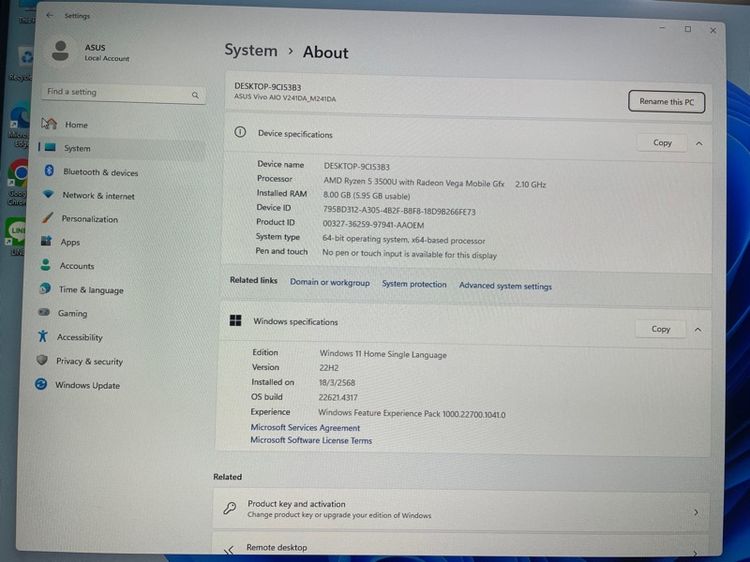Image resolution: width=750 pixels, height=562 pixels.
Task: Click the System type value 64-bit operating system
Action: (404, 240)
